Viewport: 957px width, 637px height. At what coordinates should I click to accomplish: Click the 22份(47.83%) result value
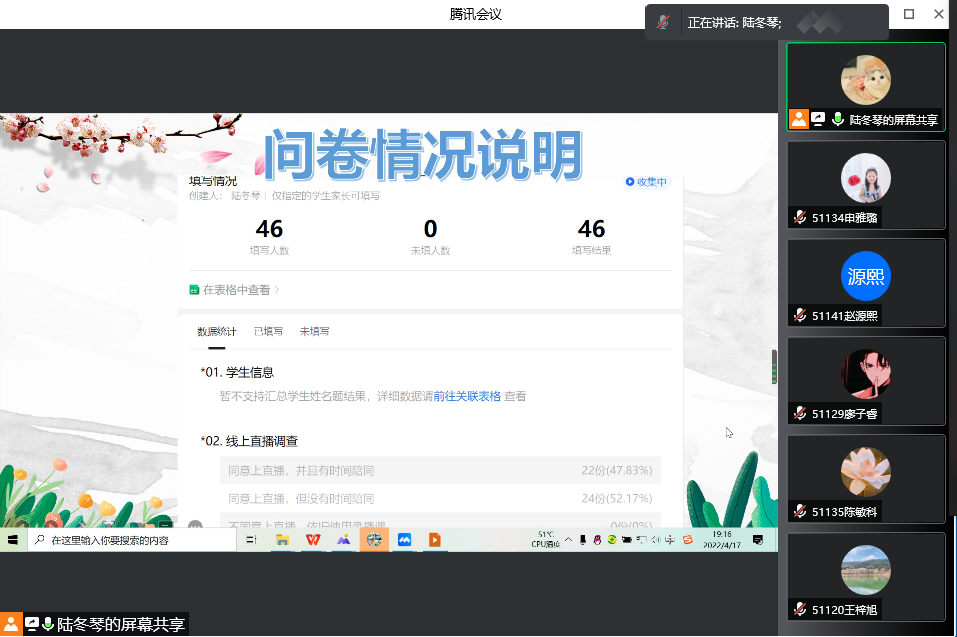616,470
